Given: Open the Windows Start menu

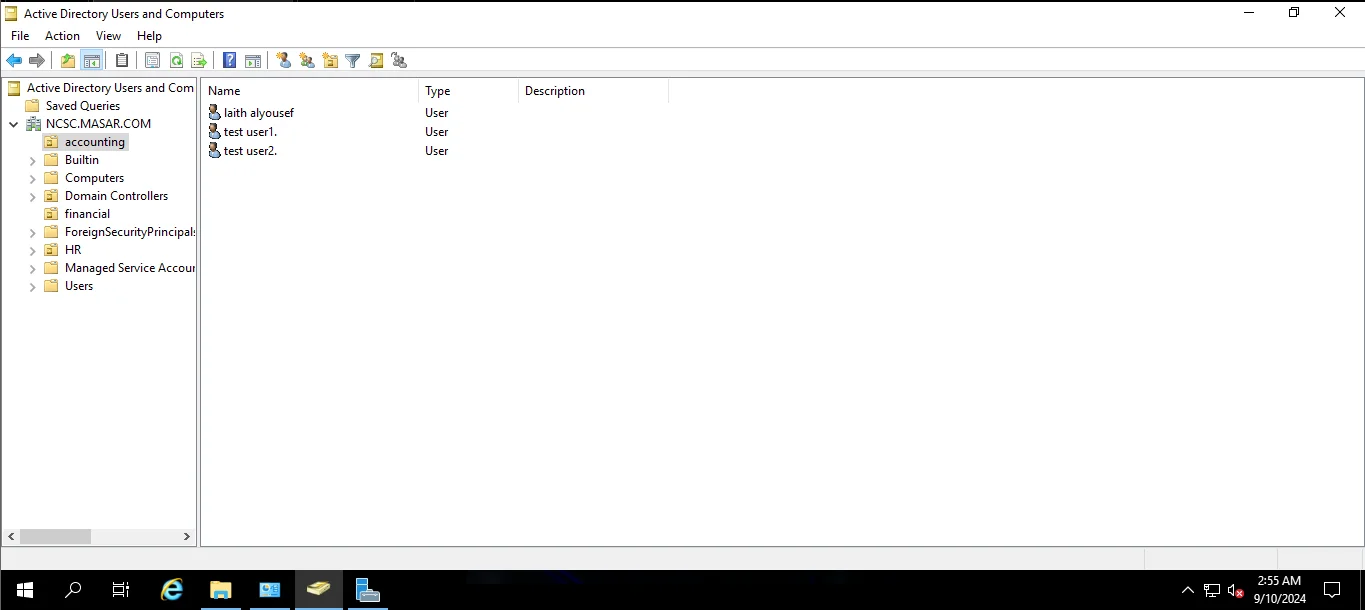Looking at the screenshot, I should click(25, 590).
